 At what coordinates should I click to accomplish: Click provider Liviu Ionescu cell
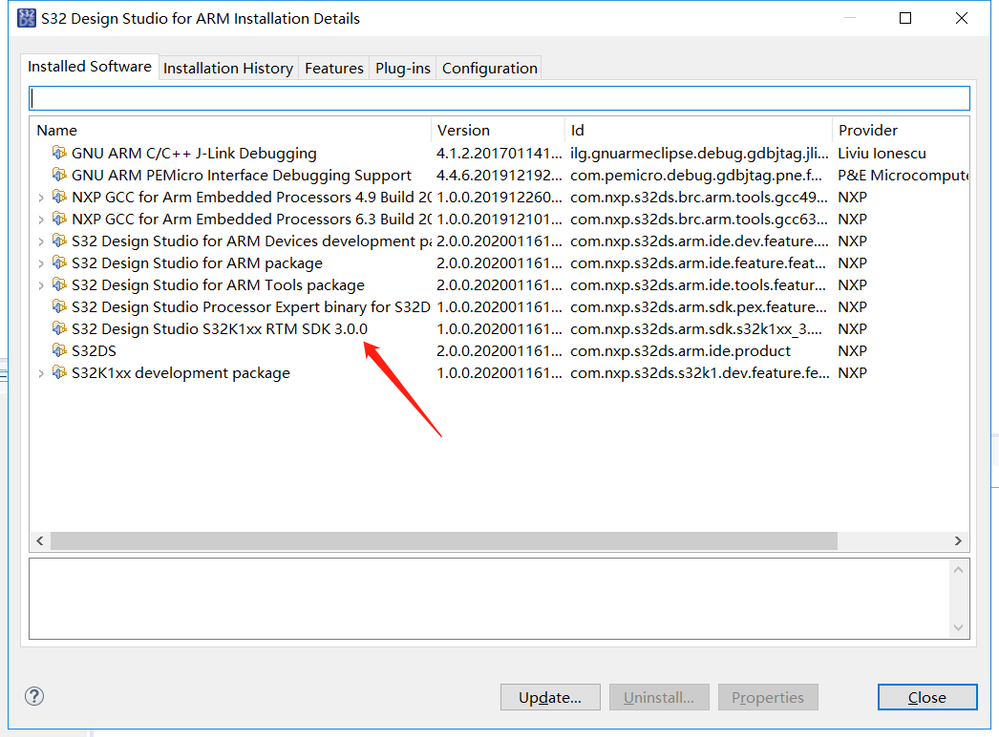[882, 153]
